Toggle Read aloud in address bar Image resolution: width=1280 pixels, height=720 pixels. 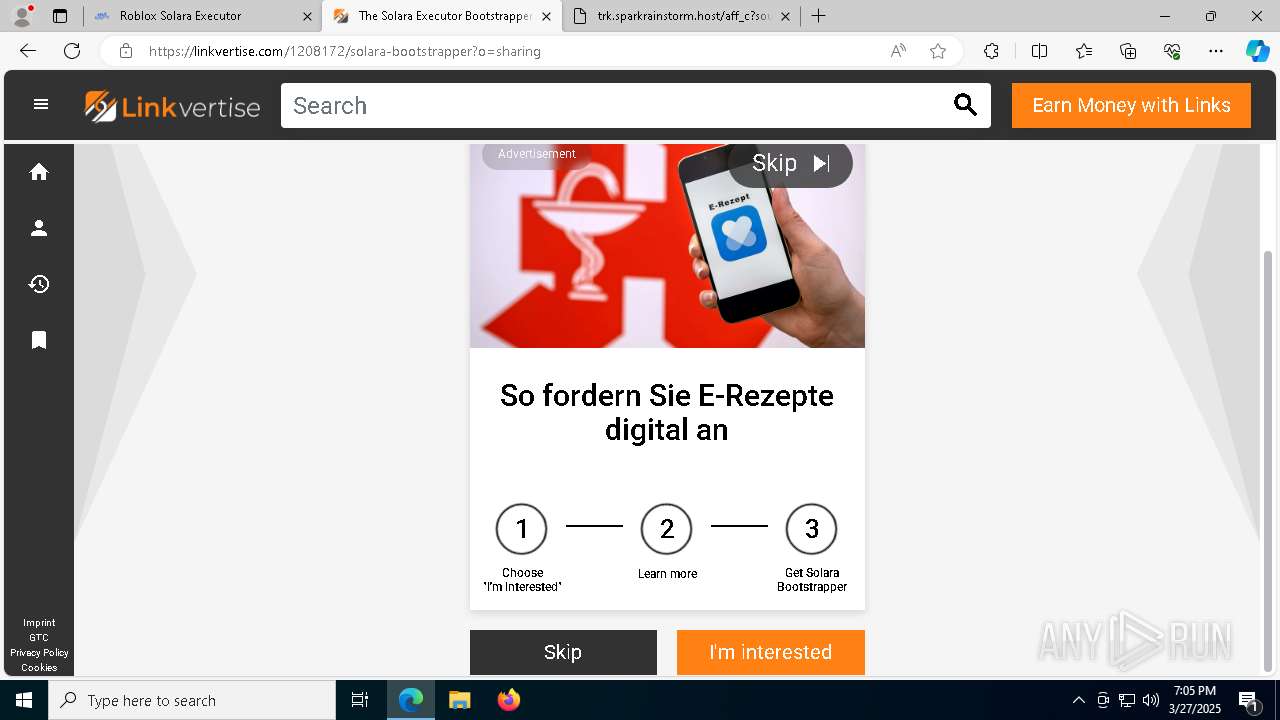coord(898,51)
